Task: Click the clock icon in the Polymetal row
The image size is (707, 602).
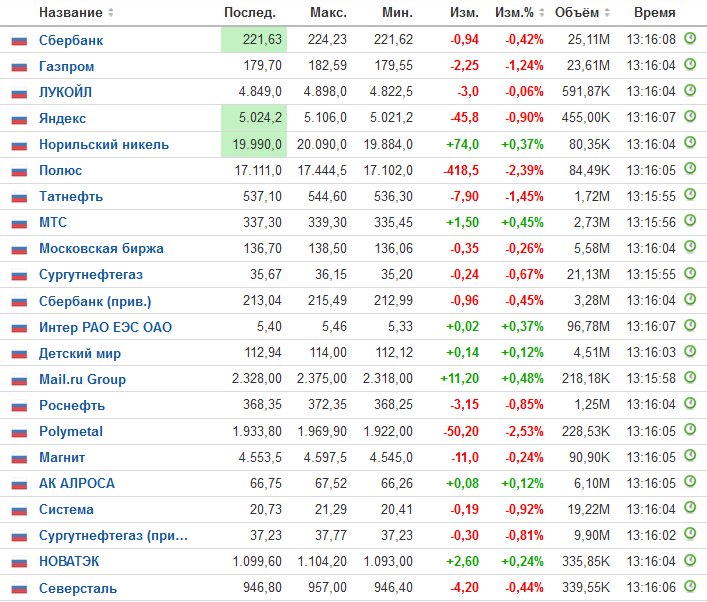Action: pyautogui.click(x=690, y=429)
